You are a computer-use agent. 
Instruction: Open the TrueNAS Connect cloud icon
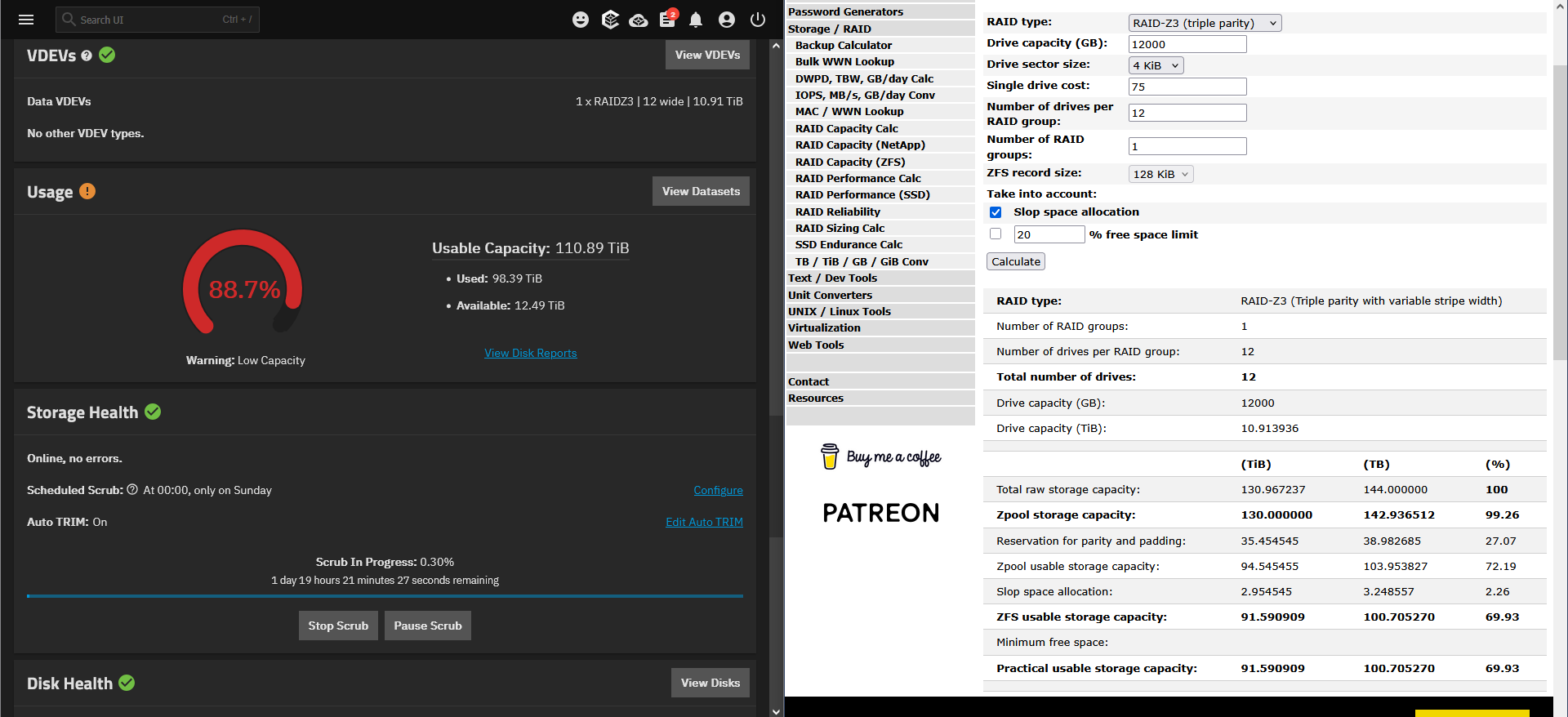coord(639,20)
